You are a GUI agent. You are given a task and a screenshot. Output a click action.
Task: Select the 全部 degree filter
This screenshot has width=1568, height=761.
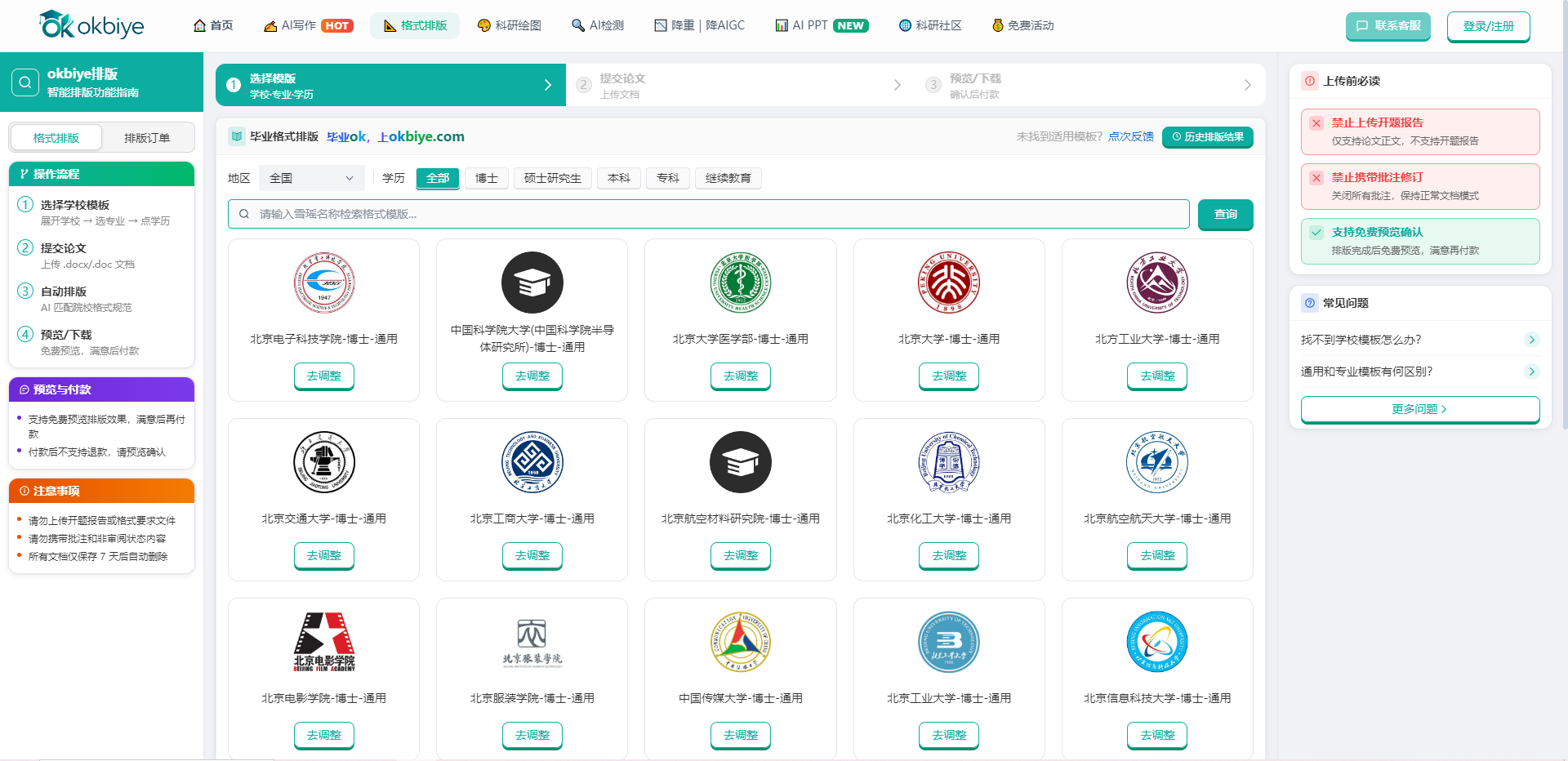[x=438, y=178]
